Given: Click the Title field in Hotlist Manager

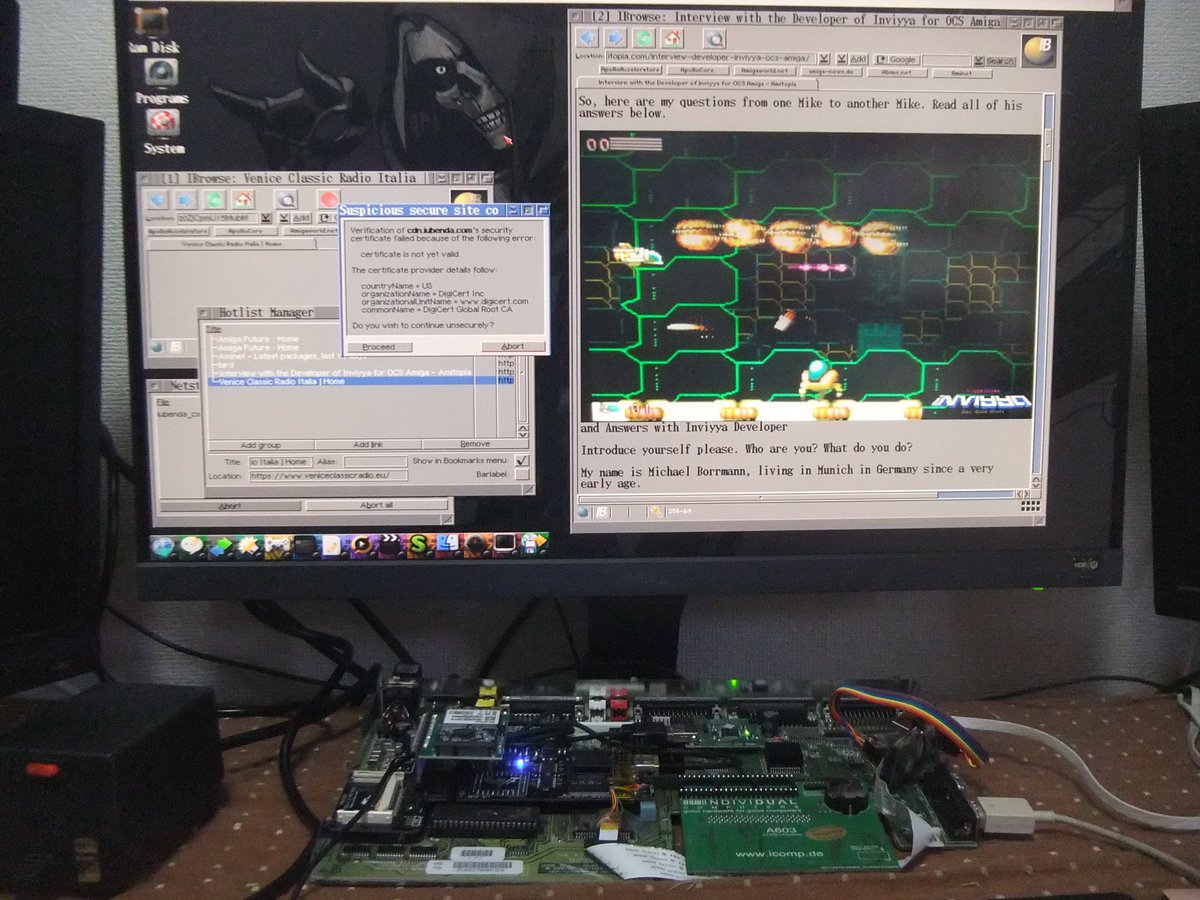Looking at the screenshot, I should pyautogui.click(x=281, y=461).
